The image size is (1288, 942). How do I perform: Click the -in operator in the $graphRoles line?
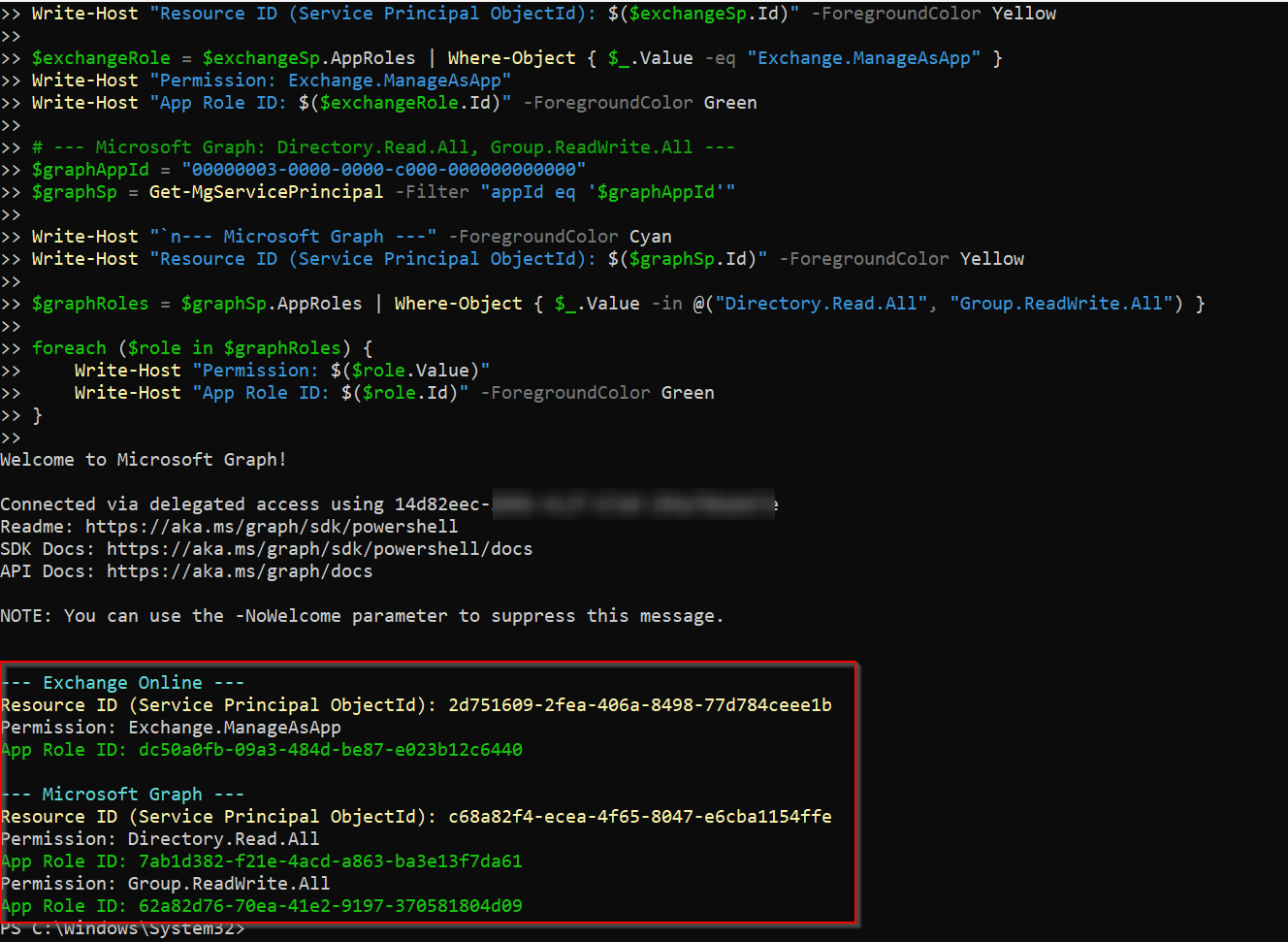pyautogui.click(x=666, y=304)
